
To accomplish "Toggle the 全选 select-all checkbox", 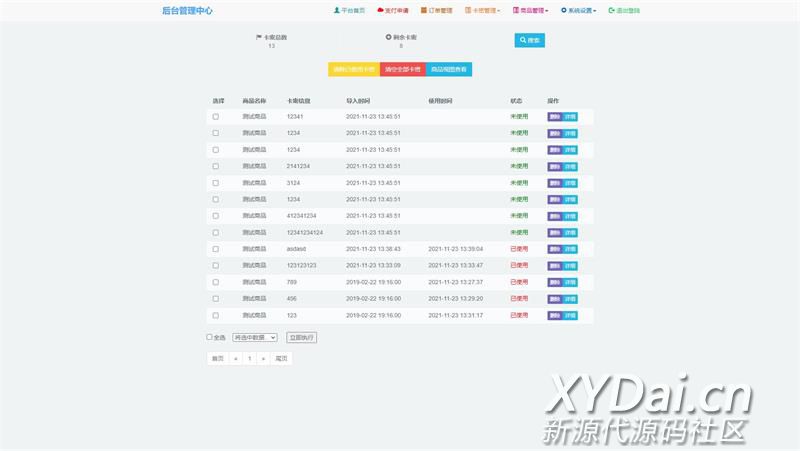I will click(x=209, y=337).
